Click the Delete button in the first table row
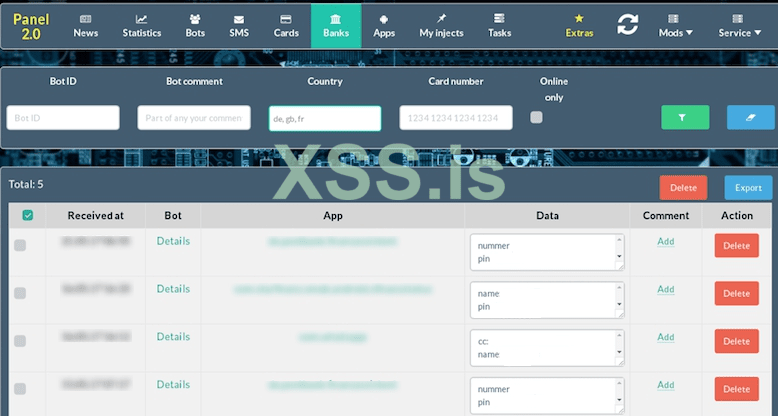778x416 pixels. pyautogui.click(x=736, y=245)
